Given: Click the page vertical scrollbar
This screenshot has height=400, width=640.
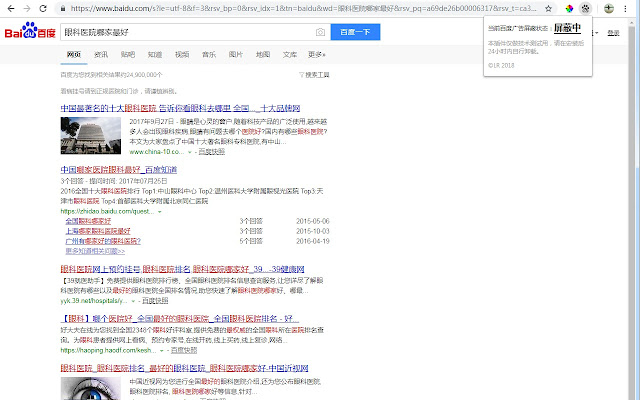Looking at the screenshot, I should pos(632,208).
